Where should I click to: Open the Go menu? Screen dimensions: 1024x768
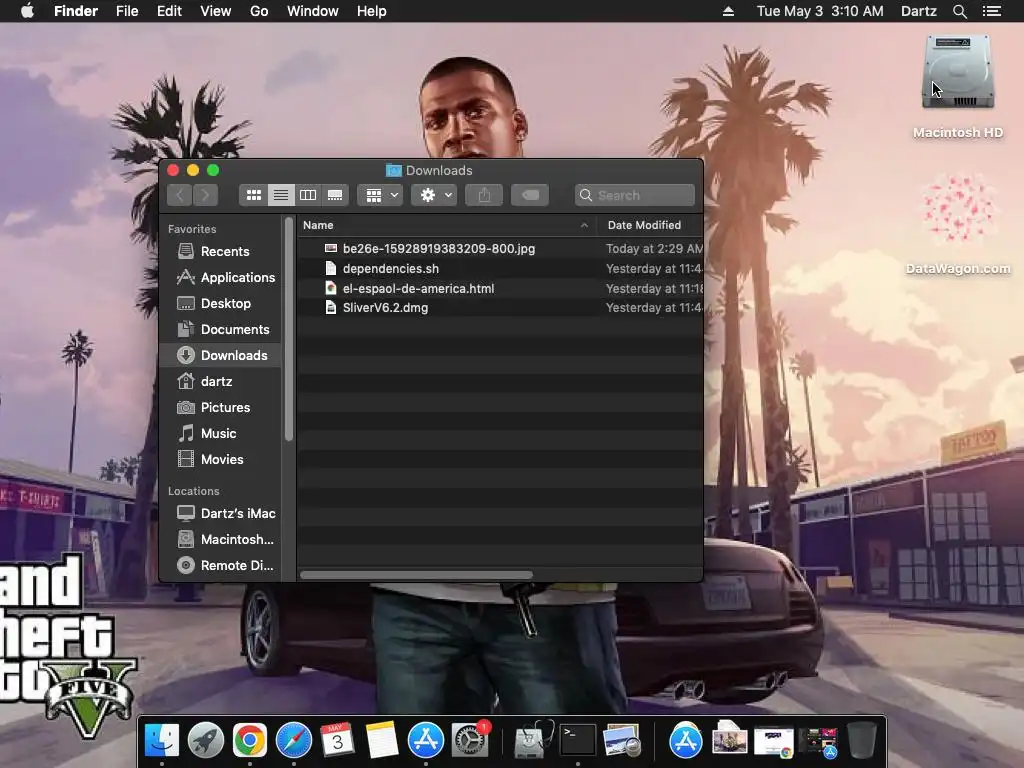pos(259,11)
